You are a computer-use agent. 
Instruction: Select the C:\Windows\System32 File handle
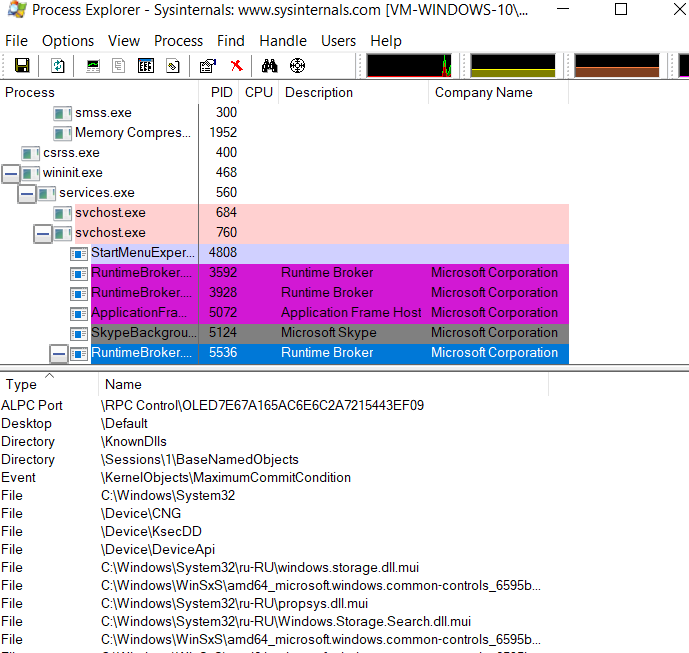pyautogui.click(x=274, y=495)
